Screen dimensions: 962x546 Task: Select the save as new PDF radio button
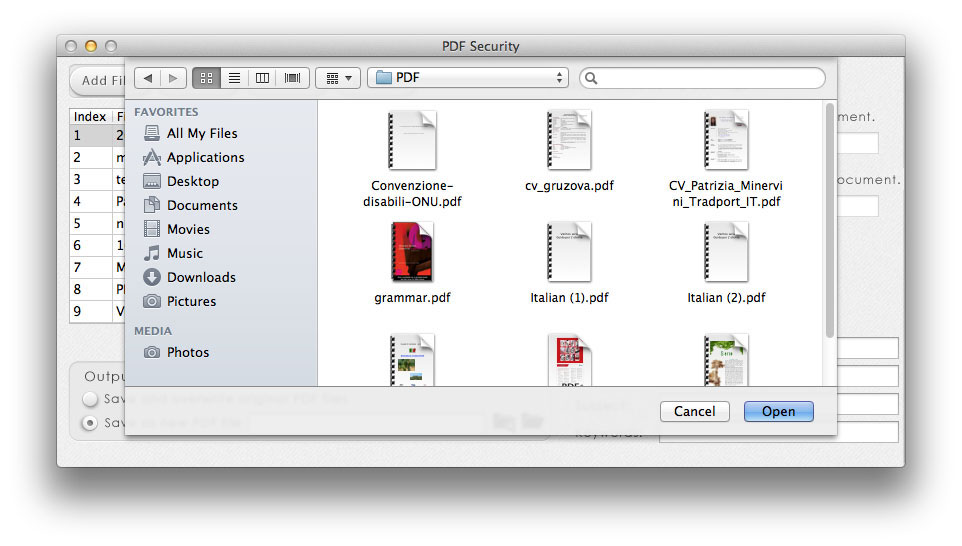[90, 423]
